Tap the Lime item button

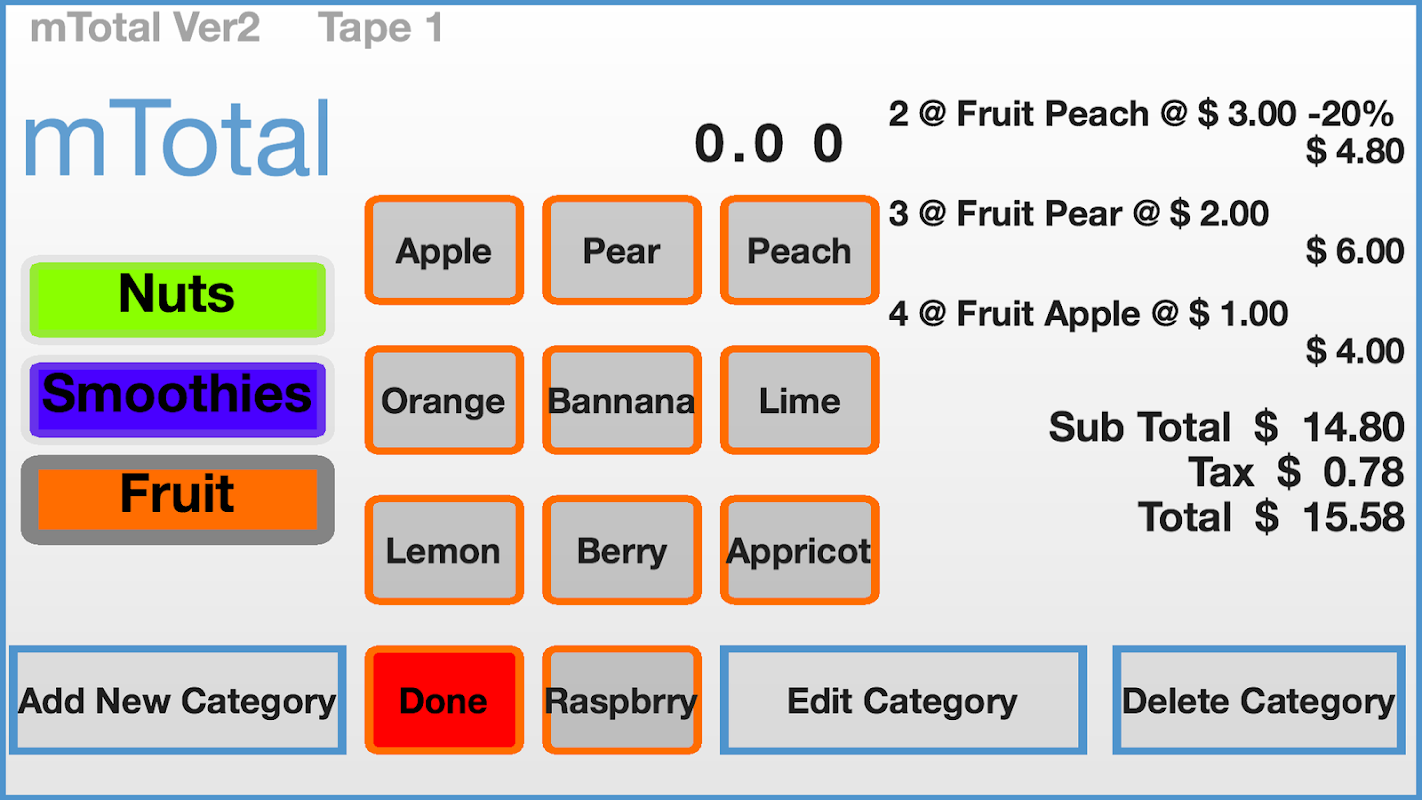pyautogui.click(x=800, y=400)
